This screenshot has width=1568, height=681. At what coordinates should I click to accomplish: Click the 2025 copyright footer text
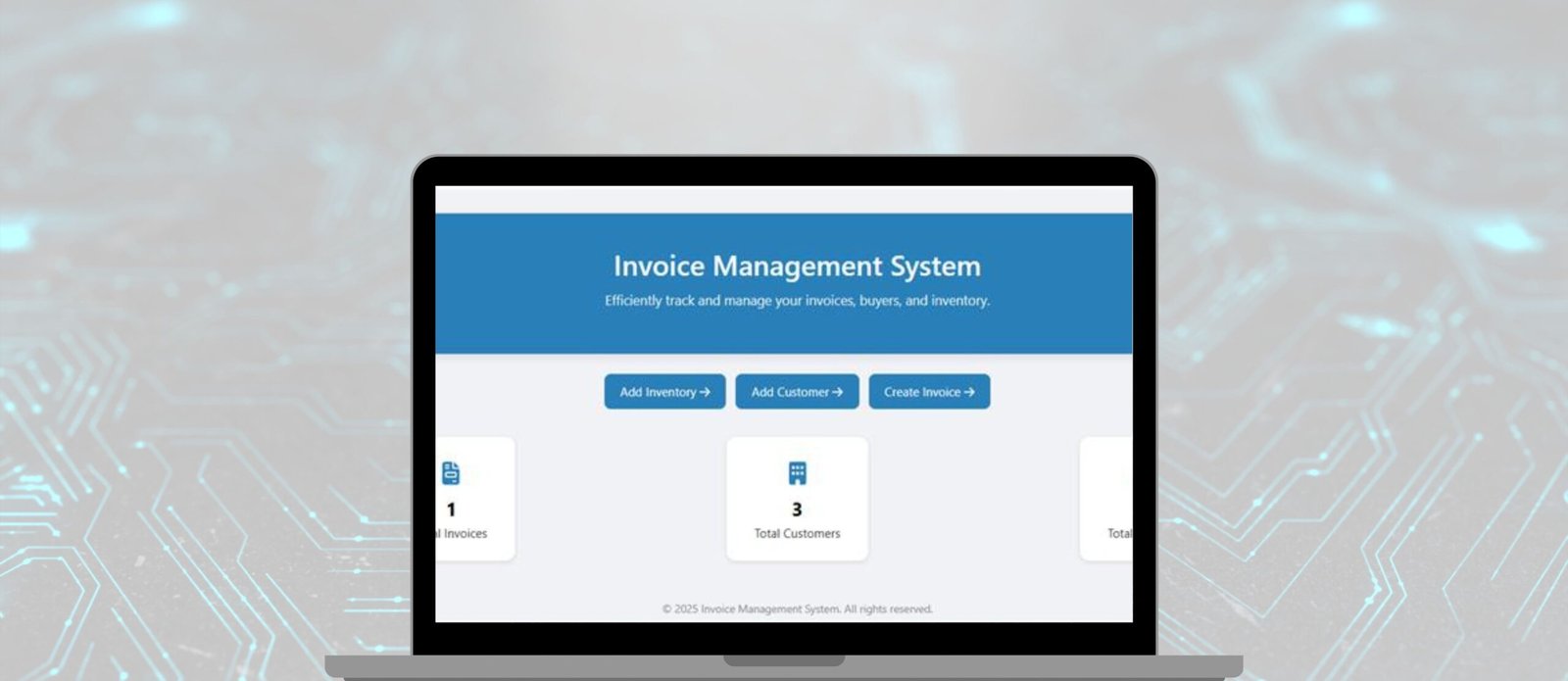[797, 608]
